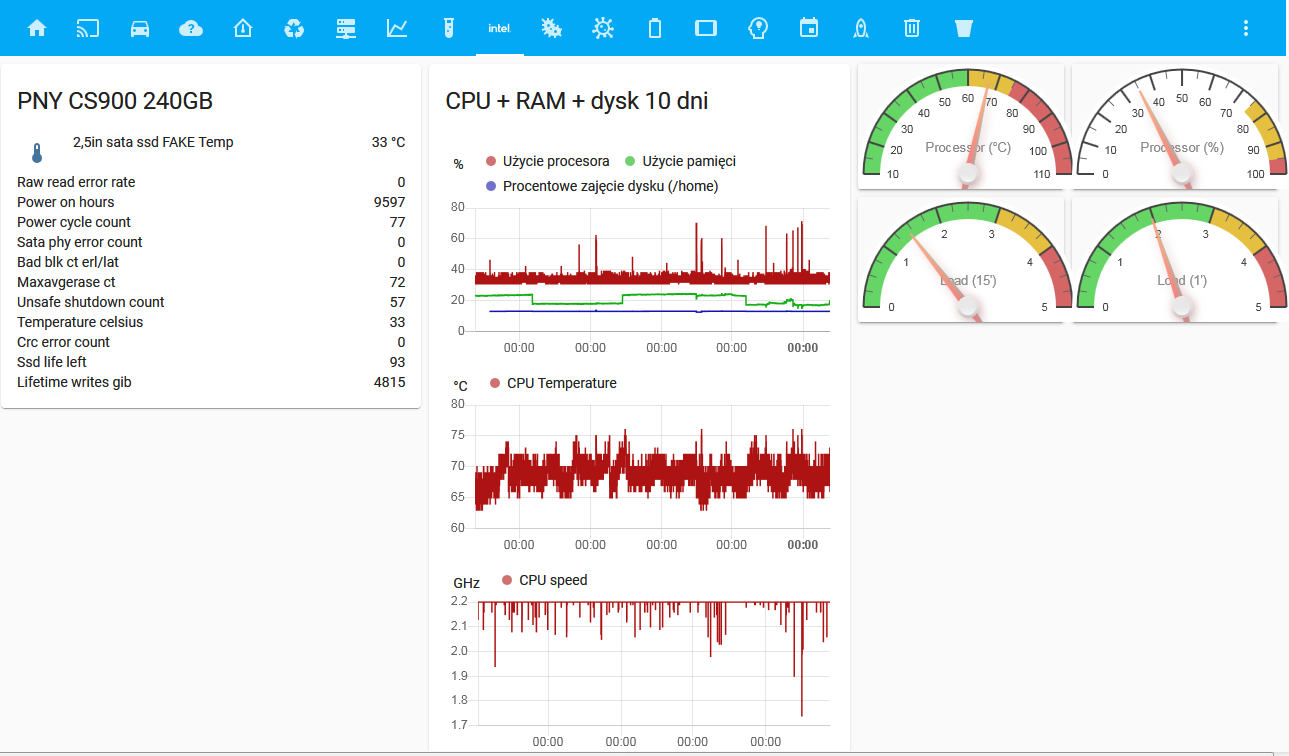1289x756 pixels.
Task: Click the Ssd life left row
Action: [211, 362]
